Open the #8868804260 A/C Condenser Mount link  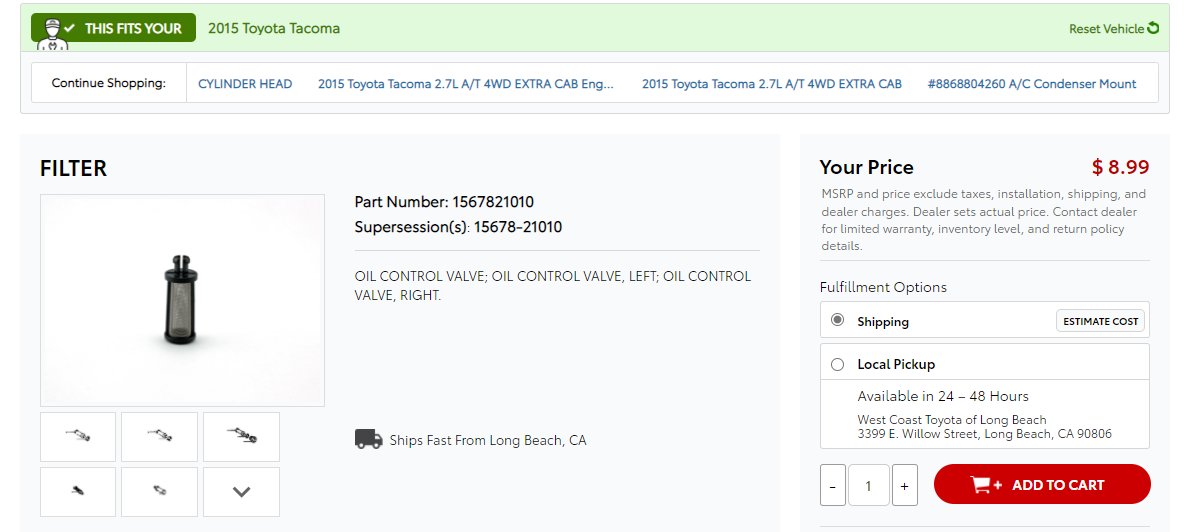tap(1031, 84)
